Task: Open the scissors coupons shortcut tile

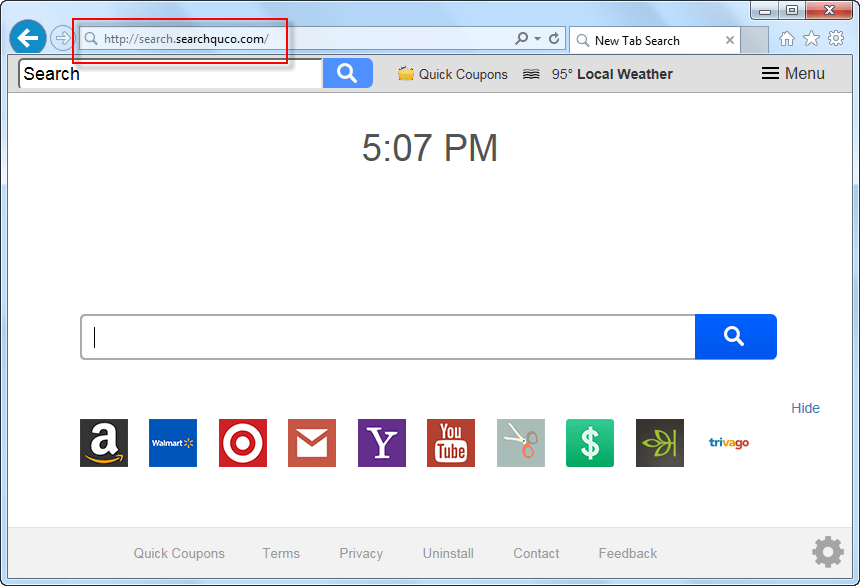Action: (520, 443)
